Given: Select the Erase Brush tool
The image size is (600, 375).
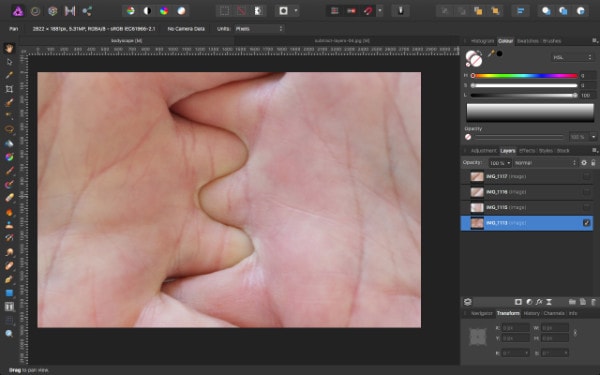Looking at the screenshot, I should (9, 198).
